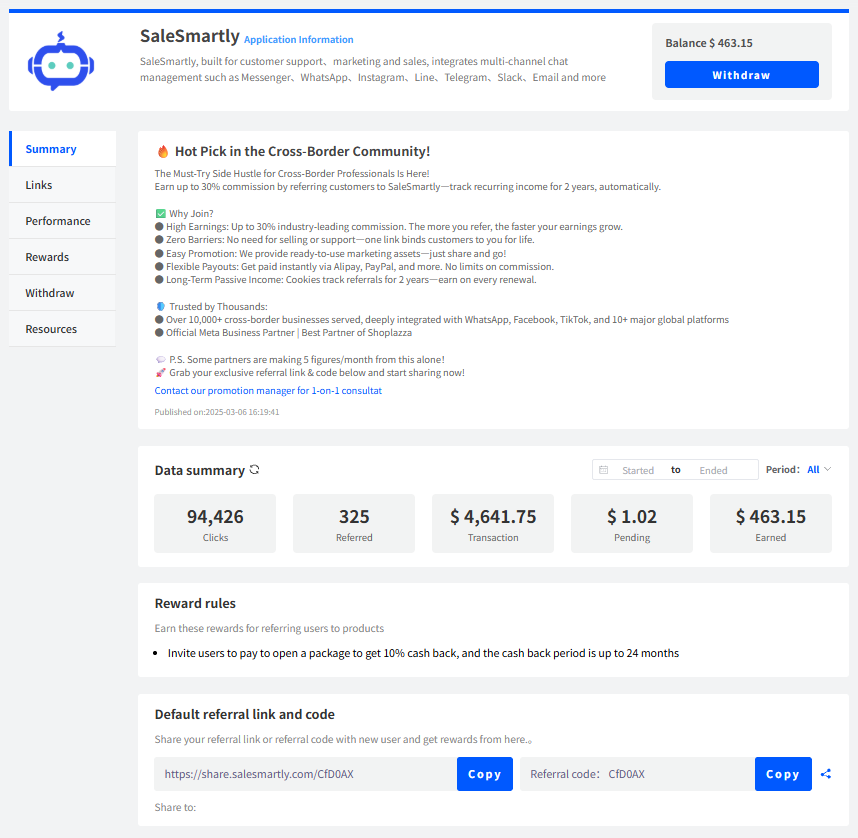Select the Rewards tab

click(62, 257)
